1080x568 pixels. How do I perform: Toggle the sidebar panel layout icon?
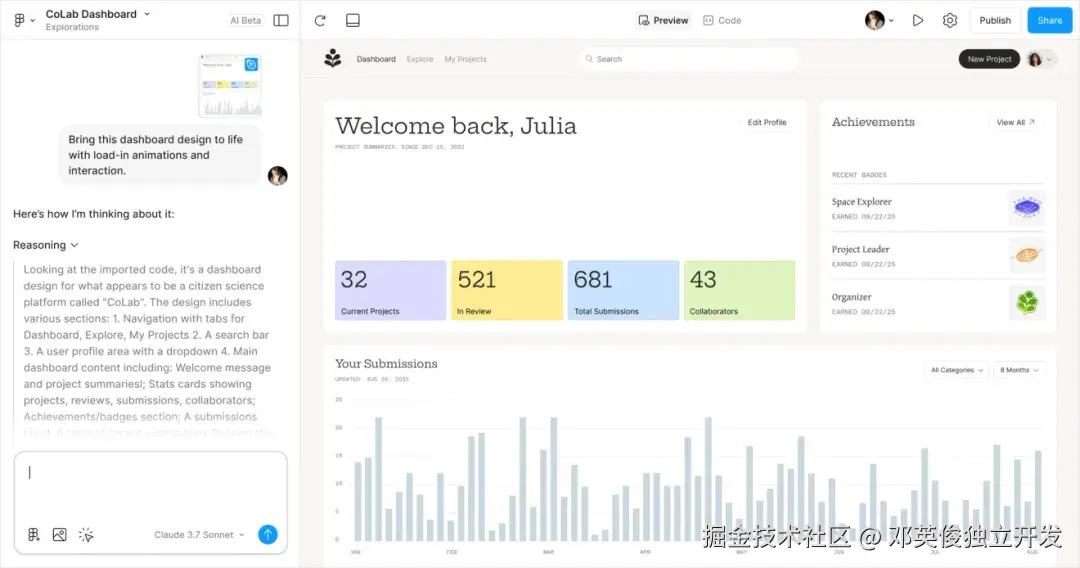pyautogui.click(x=281, y=20)
